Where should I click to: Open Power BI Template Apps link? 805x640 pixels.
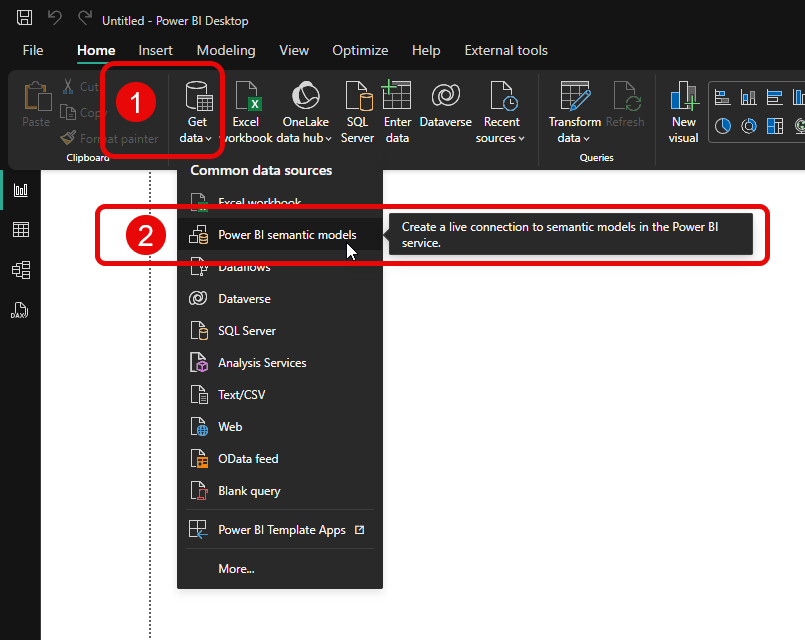pos(280,530)
